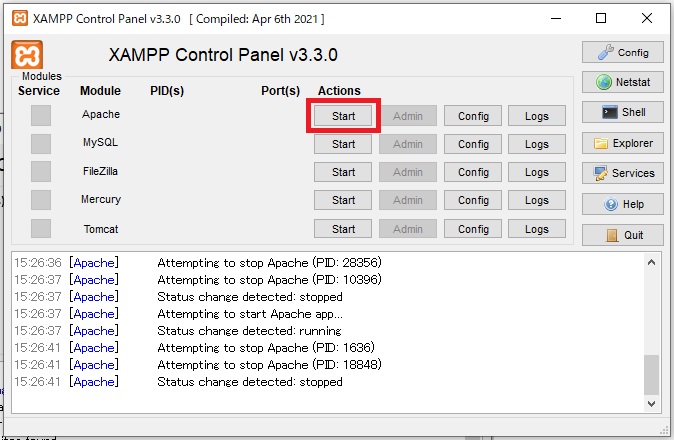Image resolution: width=674 pixels, height=440 pixels.
Task: Click the 'Service' column header
Action: click(x=39, y=91)
